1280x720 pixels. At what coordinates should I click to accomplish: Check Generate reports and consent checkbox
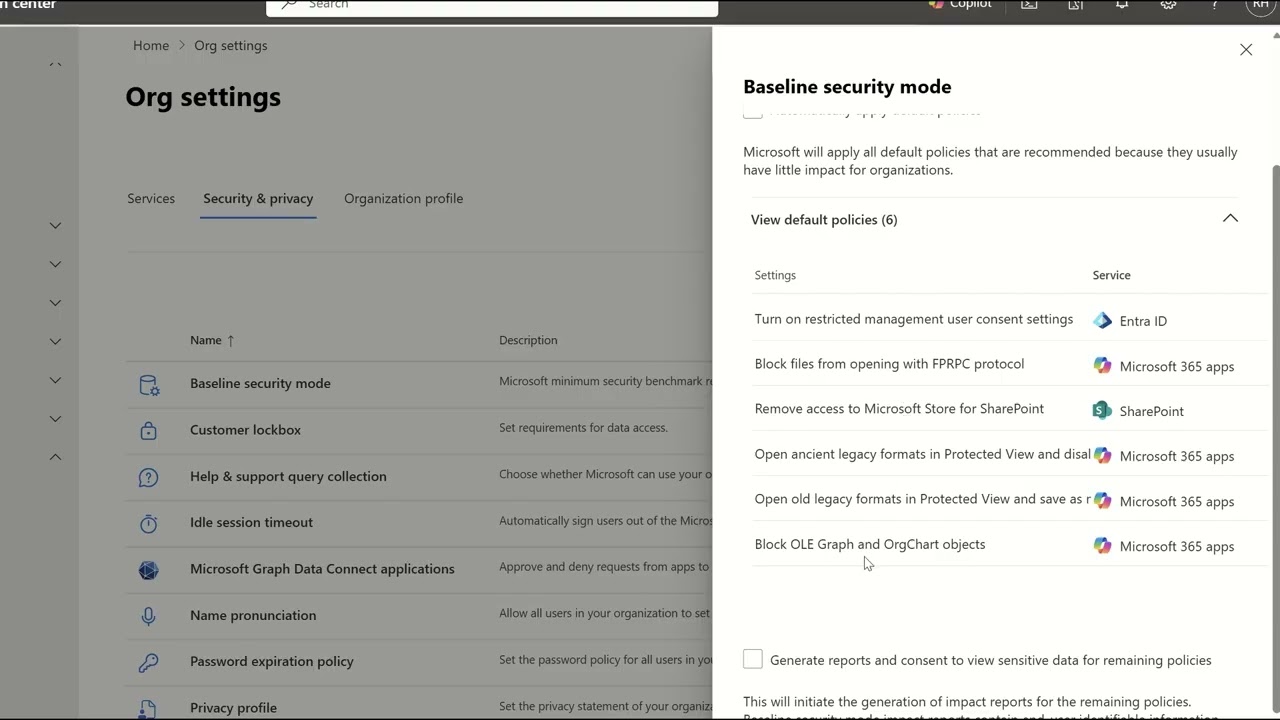[x=753, y=659]
